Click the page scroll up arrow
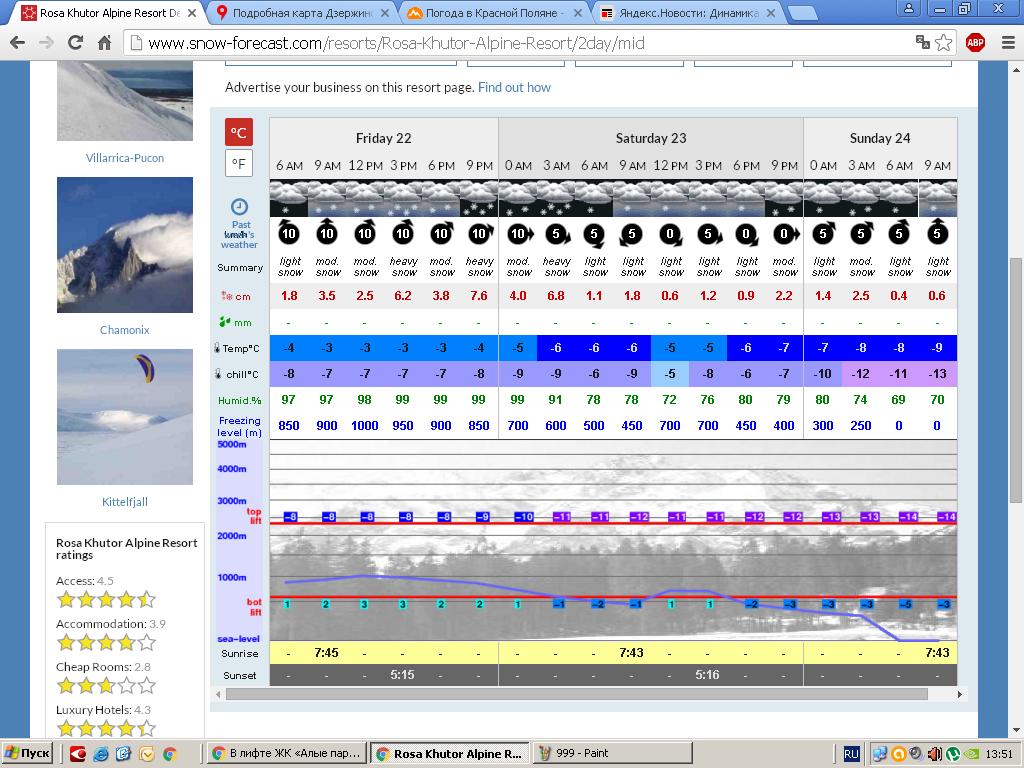 1017,69
